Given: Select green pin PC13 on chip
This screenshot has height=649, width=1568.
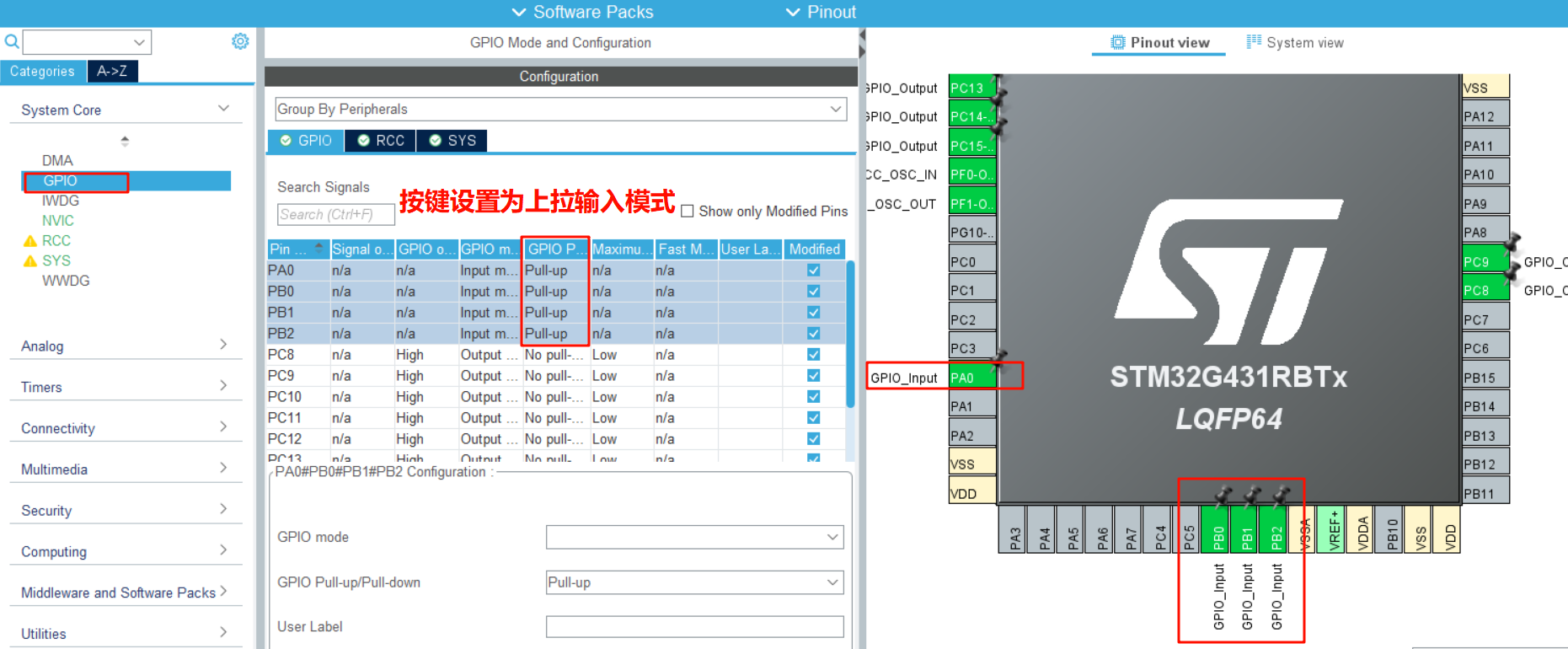Looking at the screenshot, I should point(972,88).
